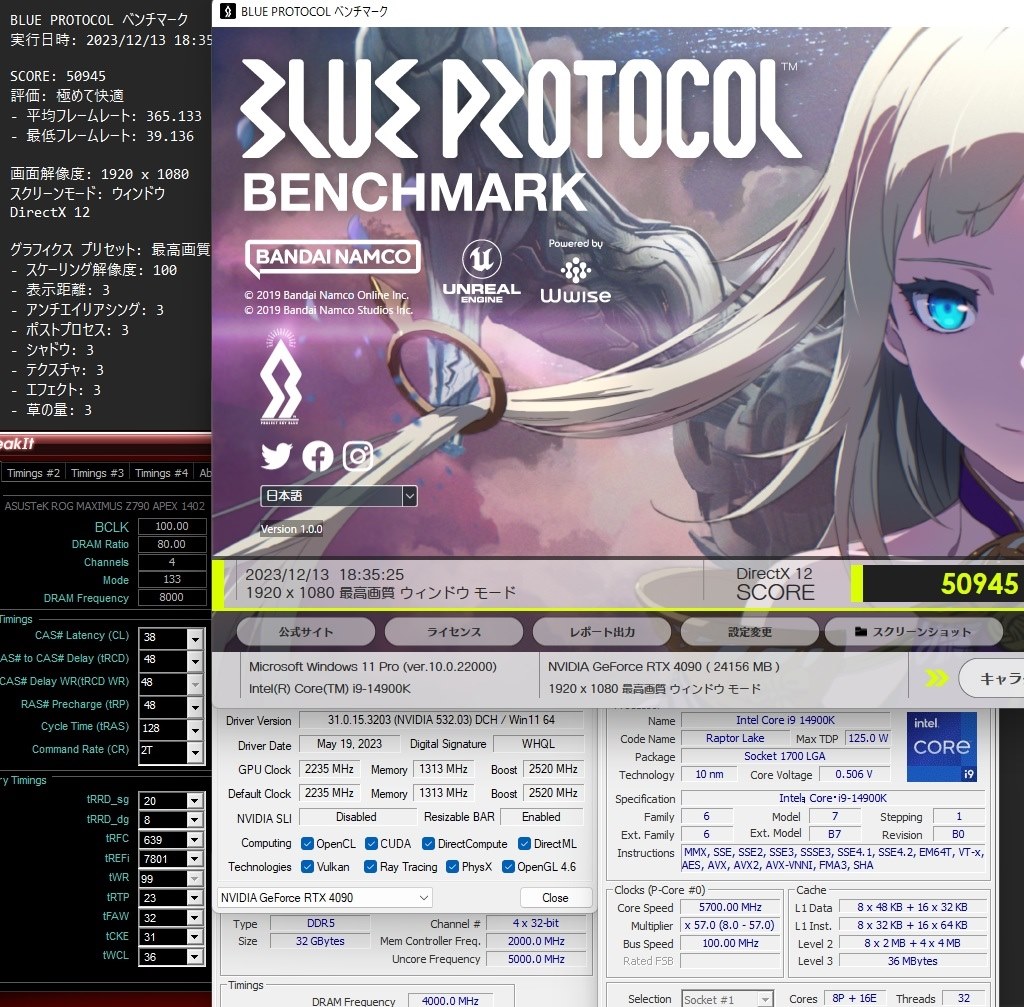Click the Core Speed 5700.00 MHz value

click(x=730, y=907)
